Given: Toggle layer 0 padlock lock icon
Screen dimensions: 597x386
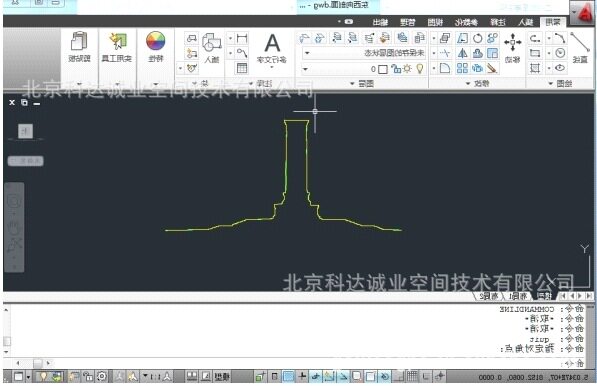Looking at the screenshot, I should (x=396, y=69).
